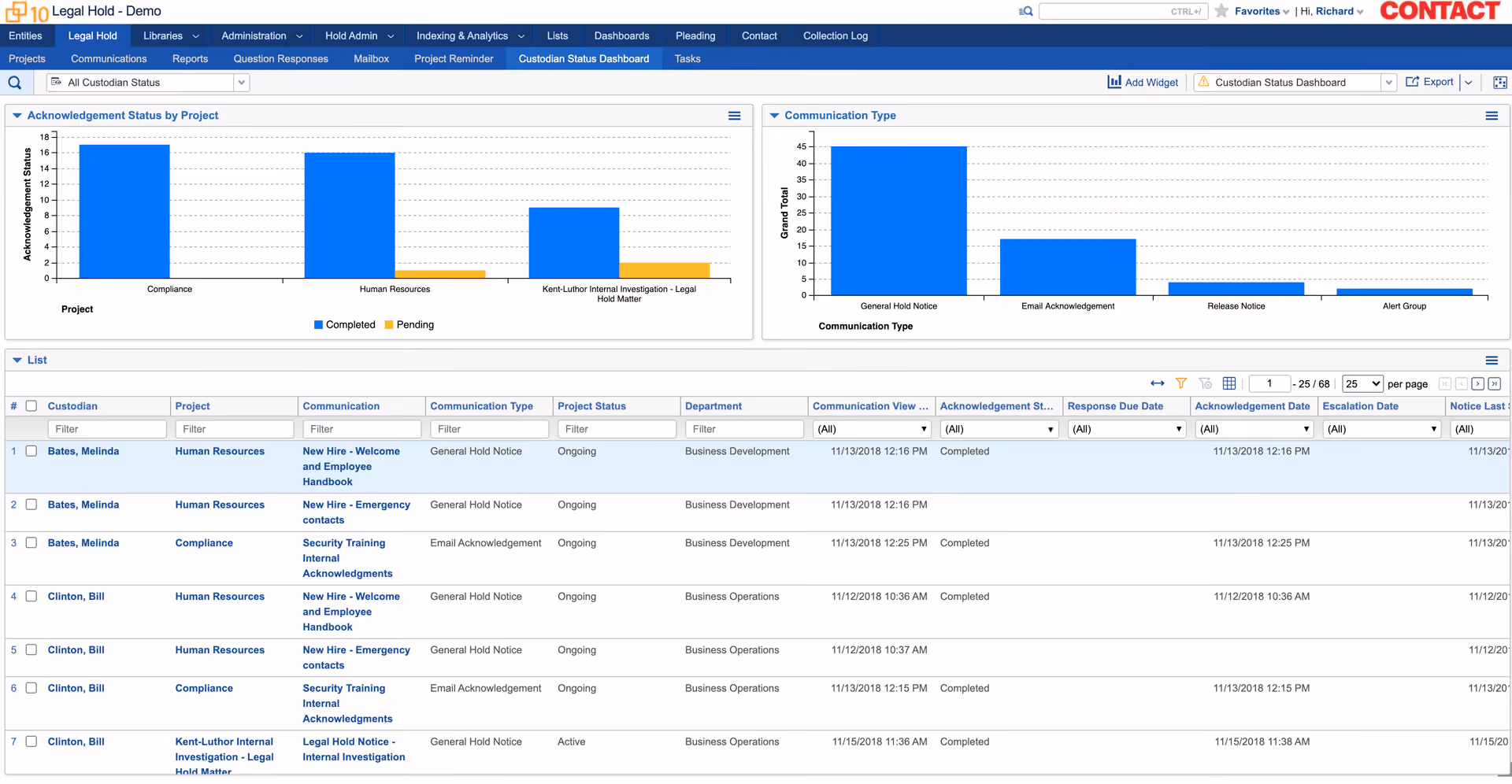The height and width of the screenshot is (784, 1512).
Task: Click the Compliance Completed bar in chart
Action: (124, 211)
